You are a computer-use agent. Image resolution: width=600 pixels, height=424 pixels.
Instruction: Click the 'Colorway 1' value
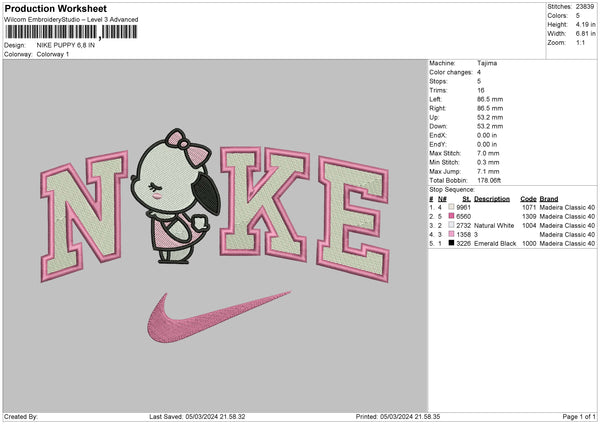click(x=53, y=54)
